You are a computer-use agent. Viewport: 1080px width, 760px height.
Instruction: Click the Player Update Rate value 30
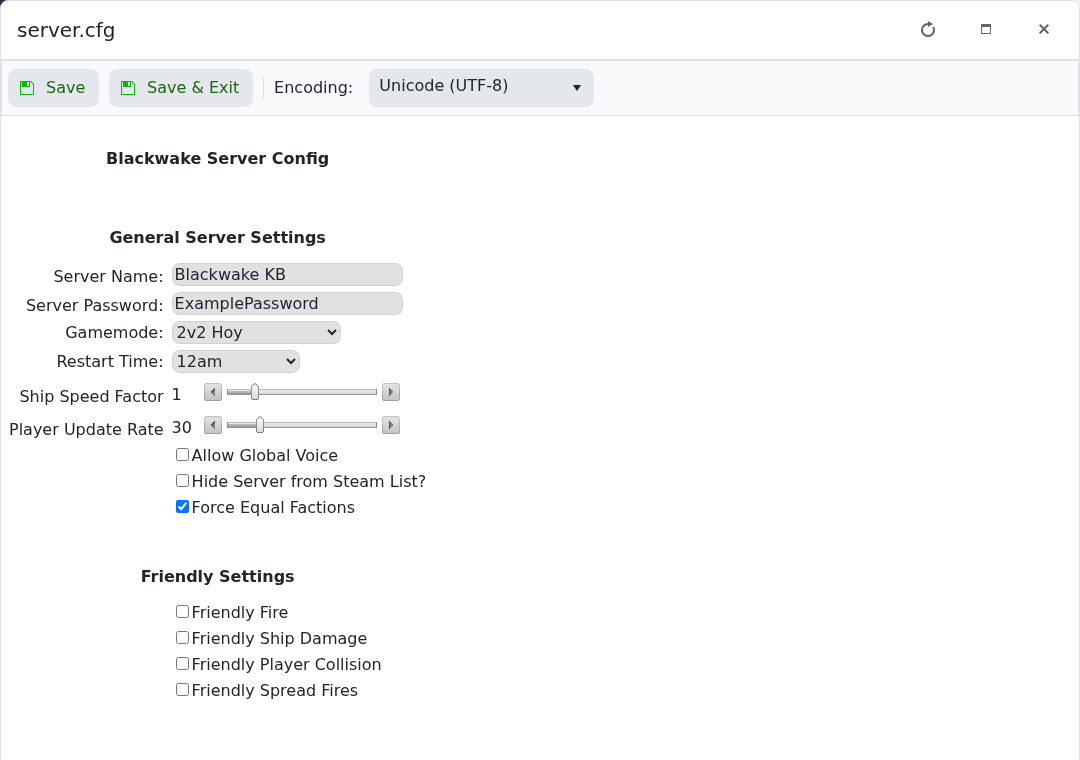pos(182,428)
